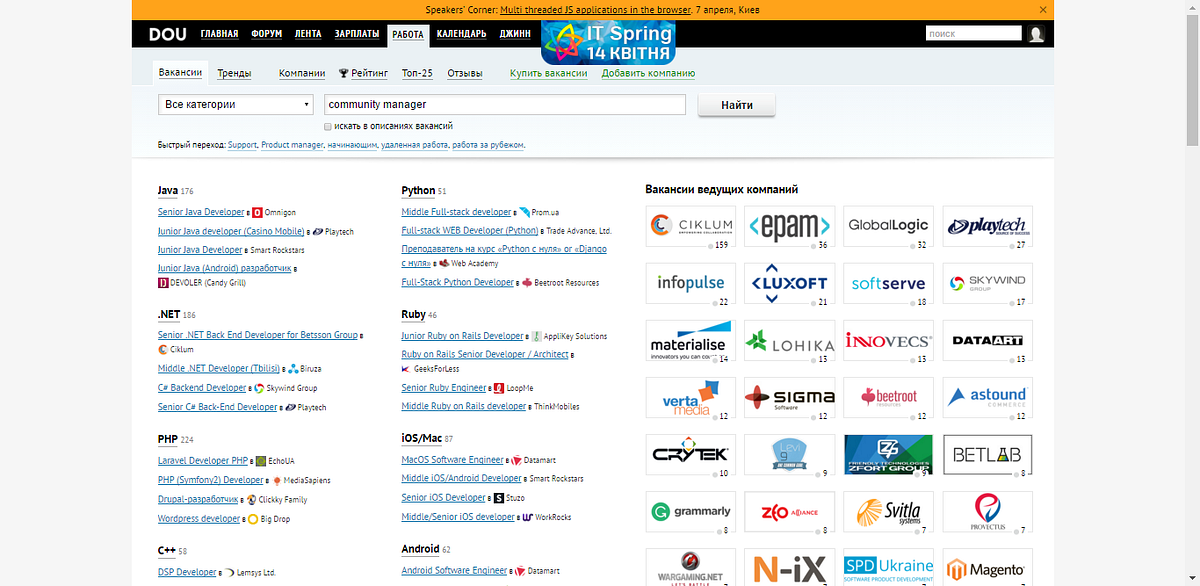Open the Laravel Developer PHP vacancy
Image resolution: width=1200 pixels, height=586 pixels.
(203, 461)
